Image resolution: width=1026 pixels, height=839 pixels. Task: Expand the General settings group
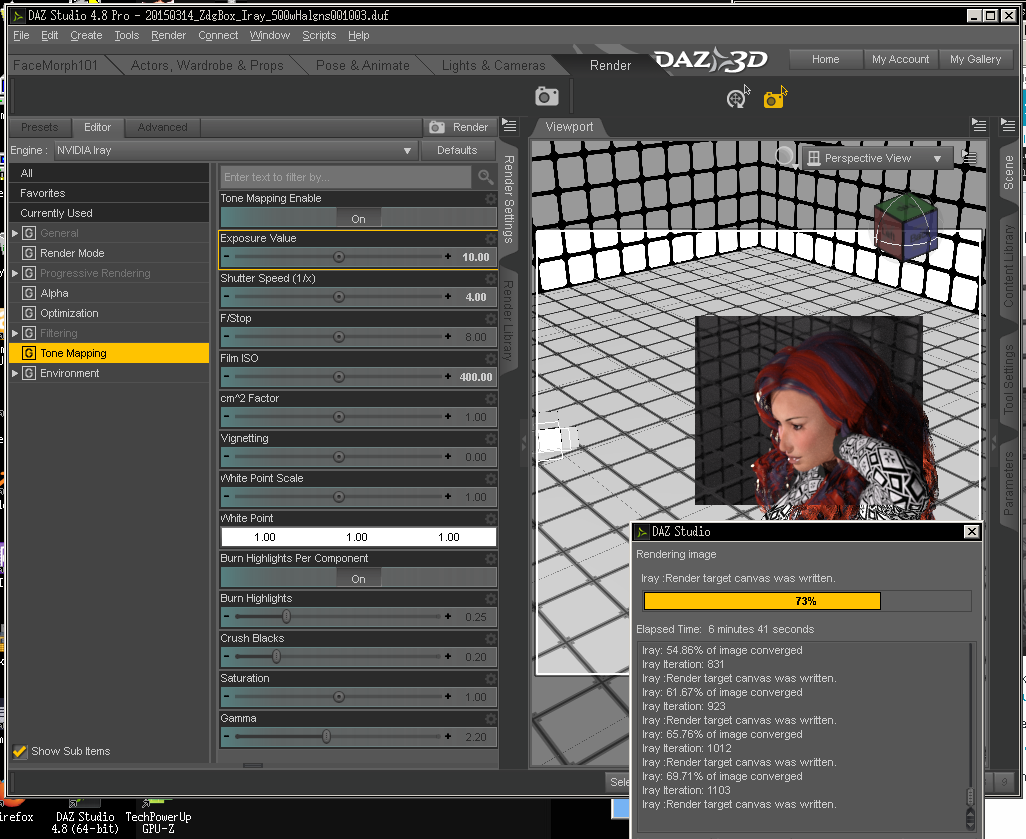click(15, 233)
